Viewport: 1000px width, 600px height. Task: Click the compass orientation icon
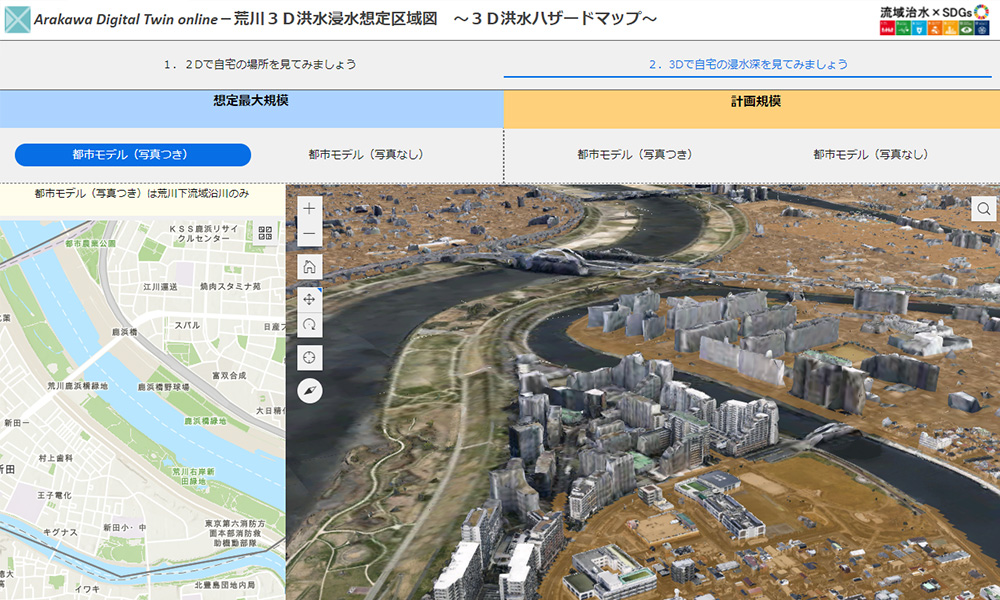click(309, 390)
